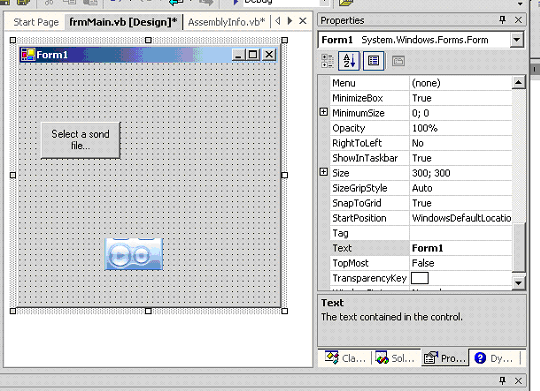Toggle the Properties list view button
This screenshot has height=391, width=540.
tap(374, 61)
